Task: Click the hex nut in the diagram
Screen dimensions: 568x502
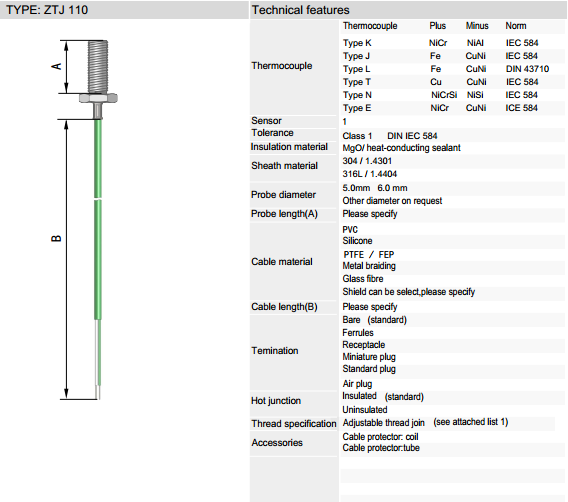Action: coord(98,98)
